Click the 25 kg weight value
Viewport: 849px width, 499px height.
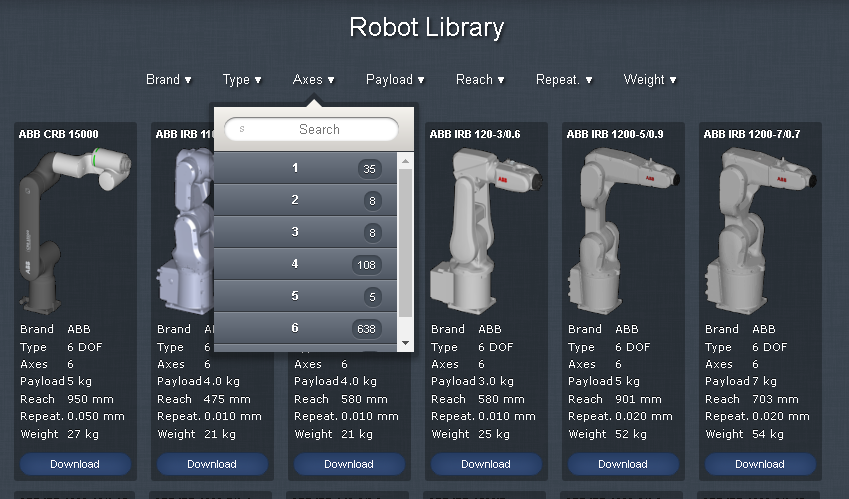pos(494,434)
